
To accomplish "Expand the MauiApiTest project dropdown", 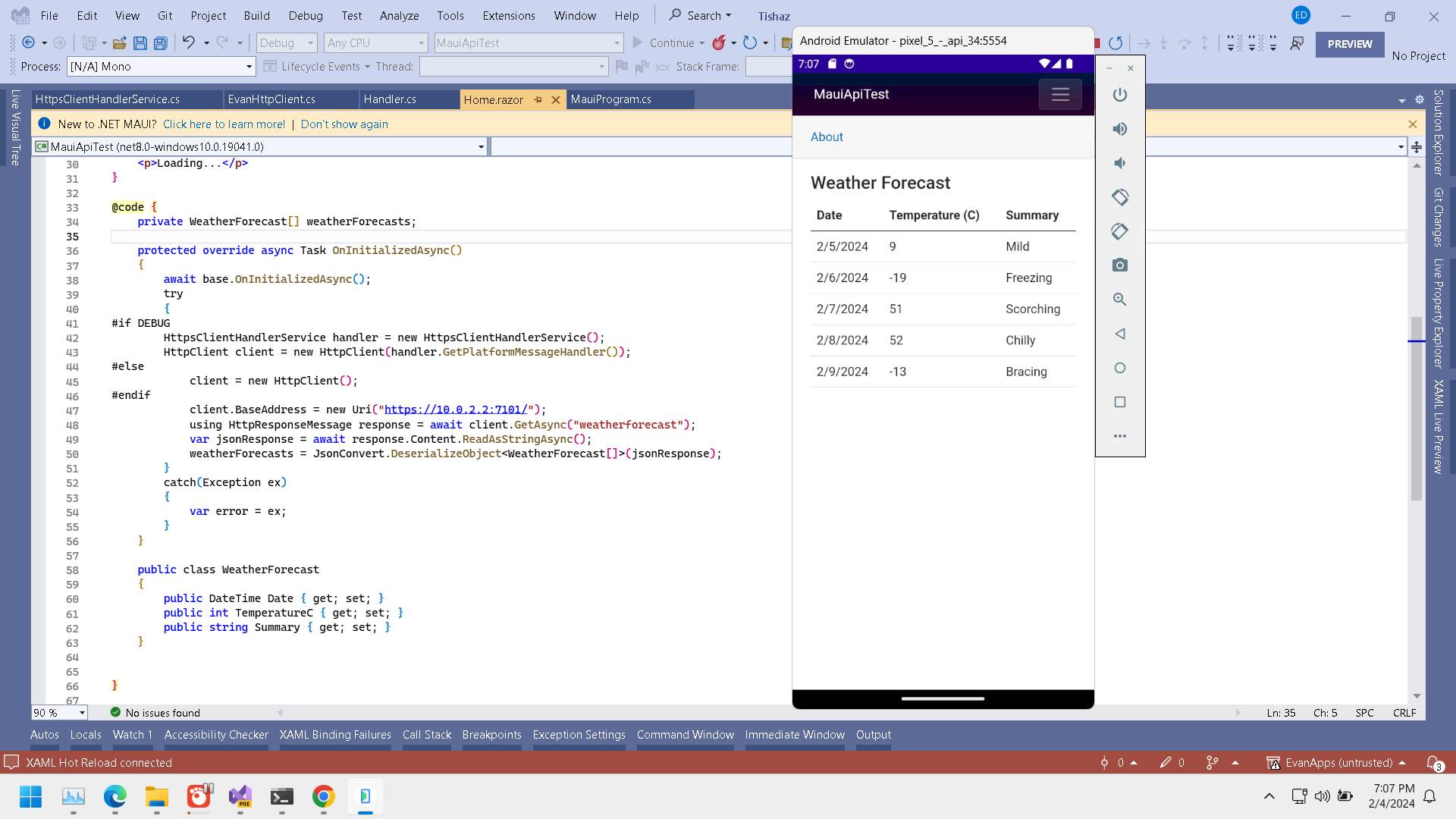I will pos(481,147).
